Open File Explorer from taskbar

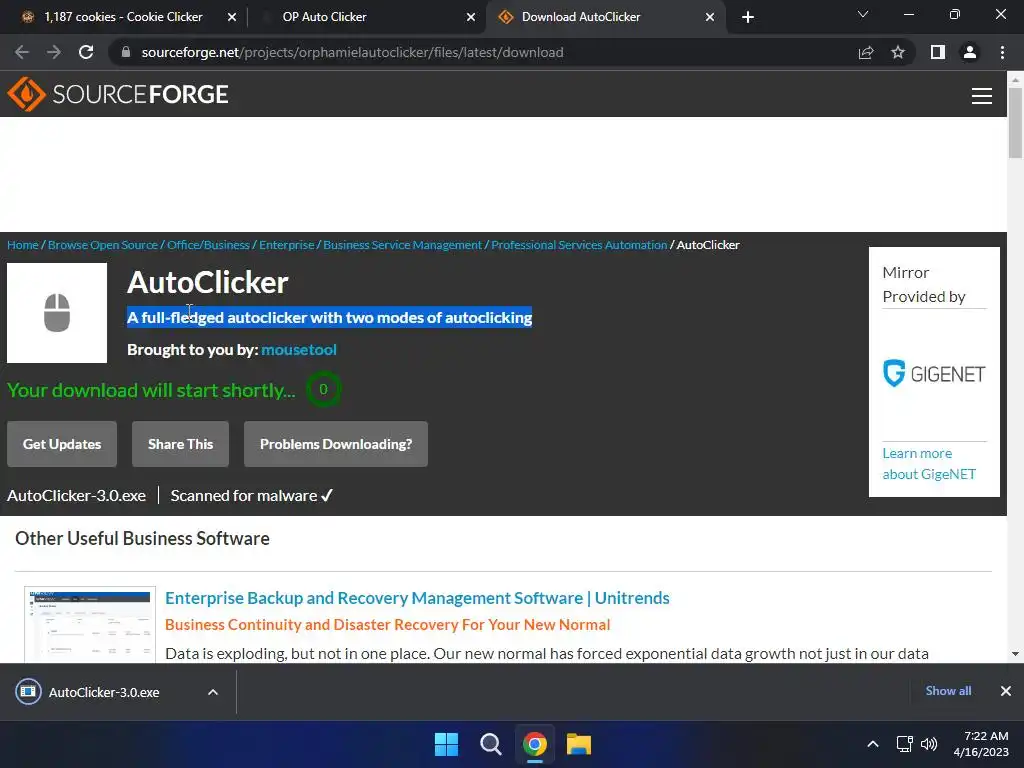click(579, 744)
